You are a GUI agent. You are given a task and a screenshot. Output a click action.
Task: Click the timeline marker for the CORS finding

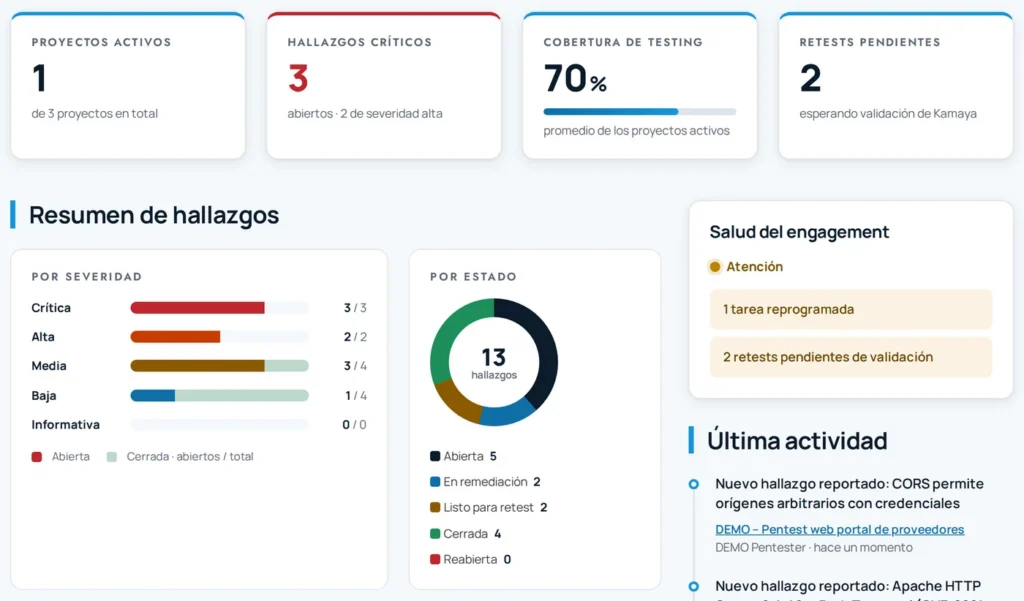pos(694,484)
